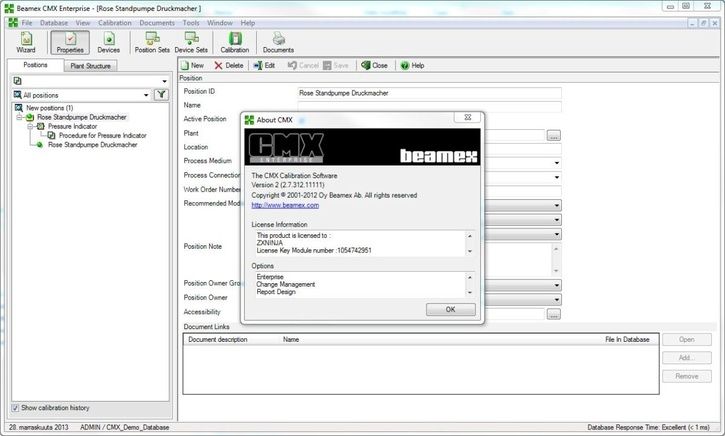
Task: Open the Devices view
Action: pos(109,43)
